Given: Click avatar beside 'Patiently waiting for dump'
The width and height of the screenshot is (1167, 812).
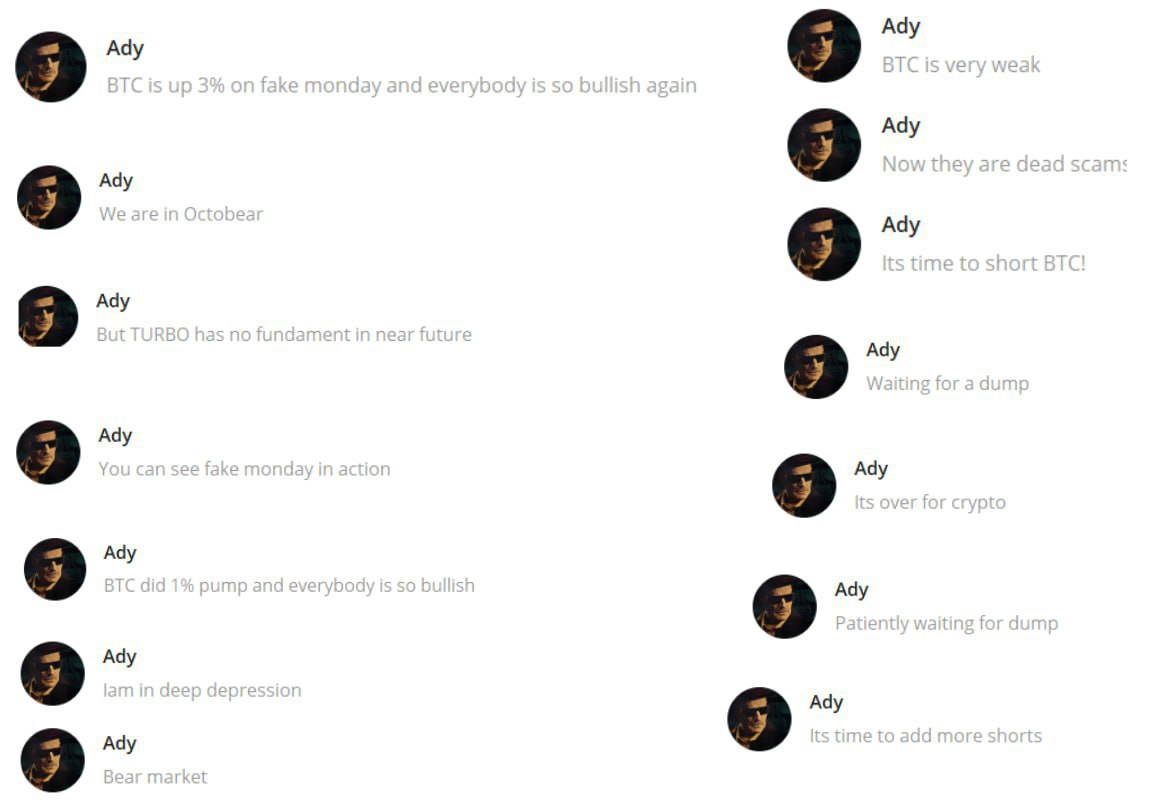Looking at the screenshot, I should [784, 607].
